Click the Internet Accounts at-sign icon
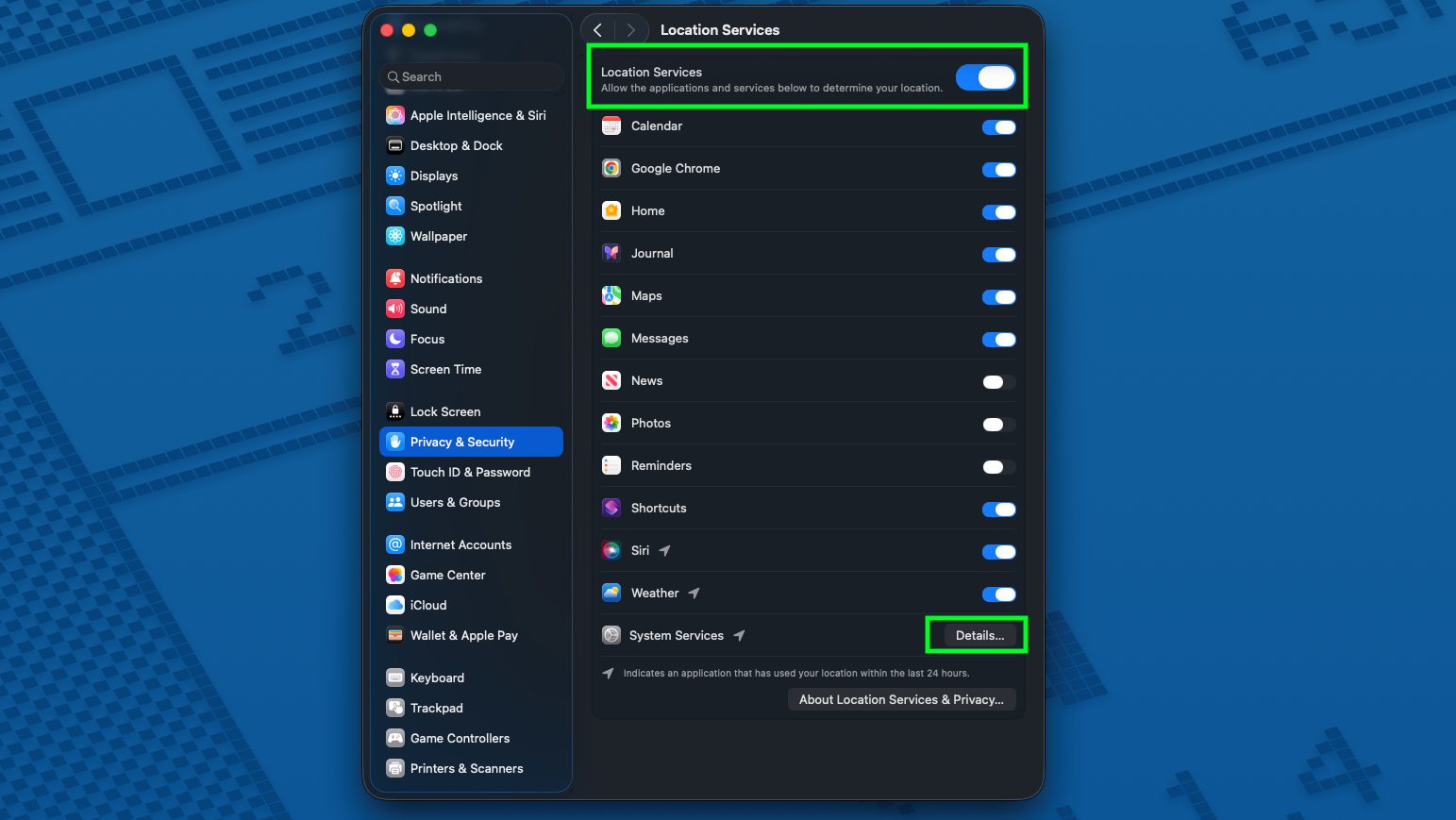 pyautogui.click(x=395, y=544)
